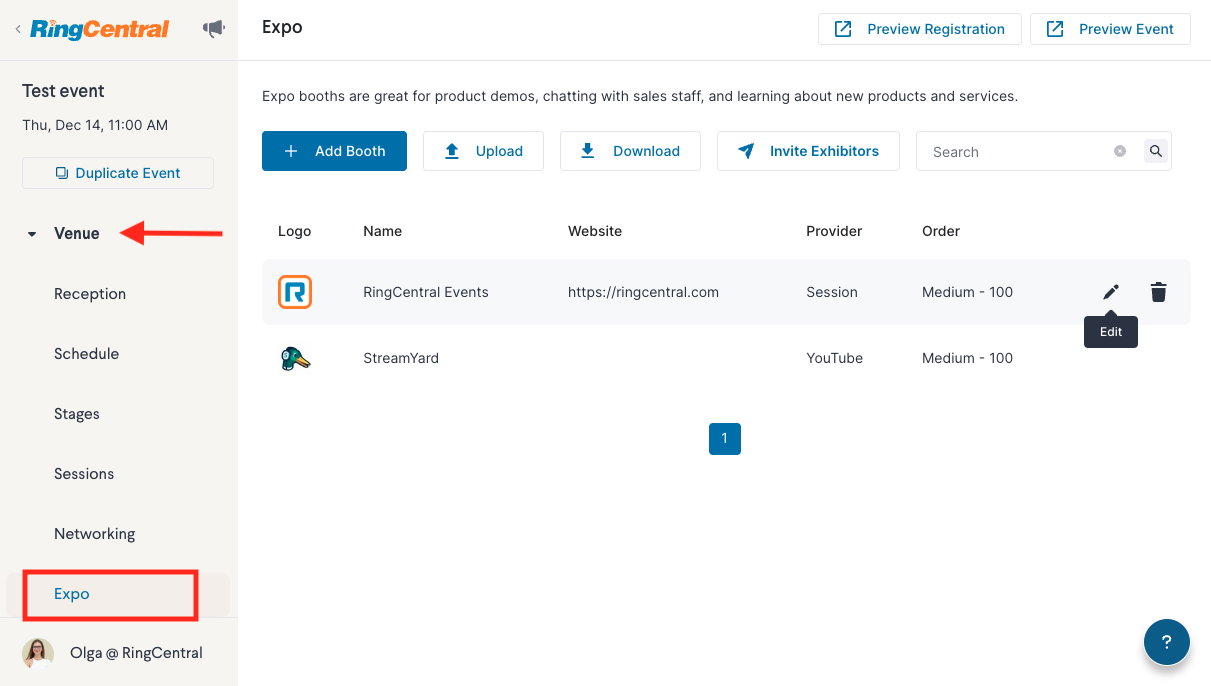Click the Logo column header

tap(294, 231)
